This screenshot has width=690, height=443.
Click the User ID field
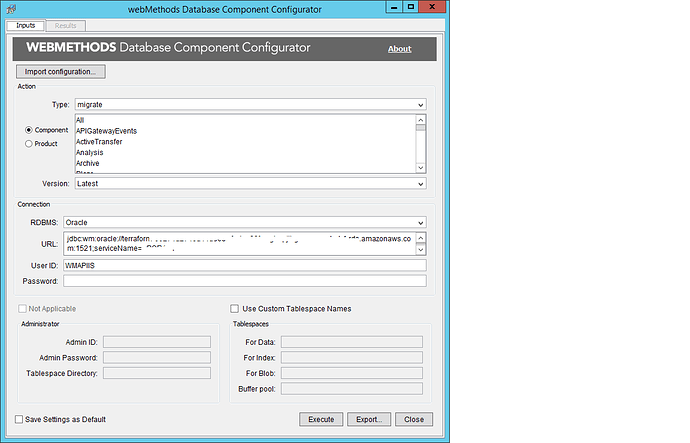245,265
